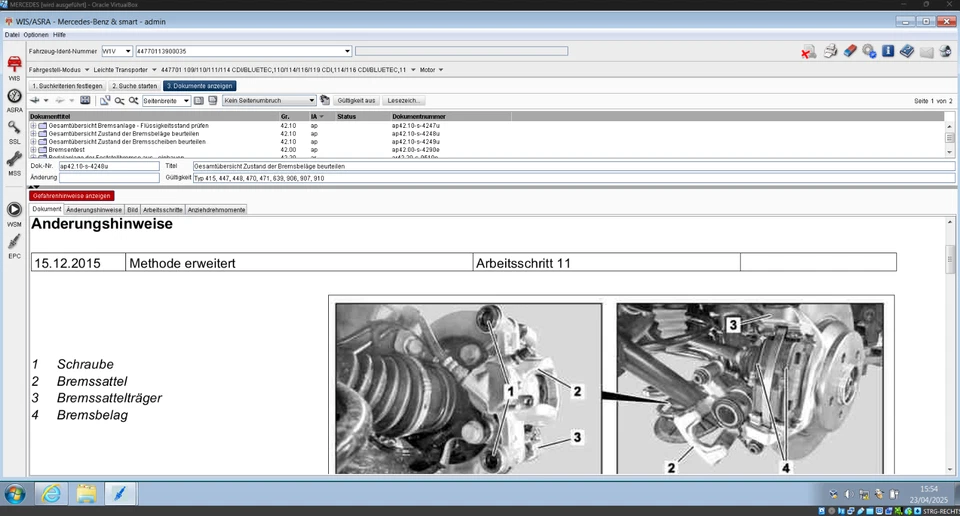Click the Lesezeich... bookmark button
This screenshot has width=960, height=516.
(x=403, y=100)
